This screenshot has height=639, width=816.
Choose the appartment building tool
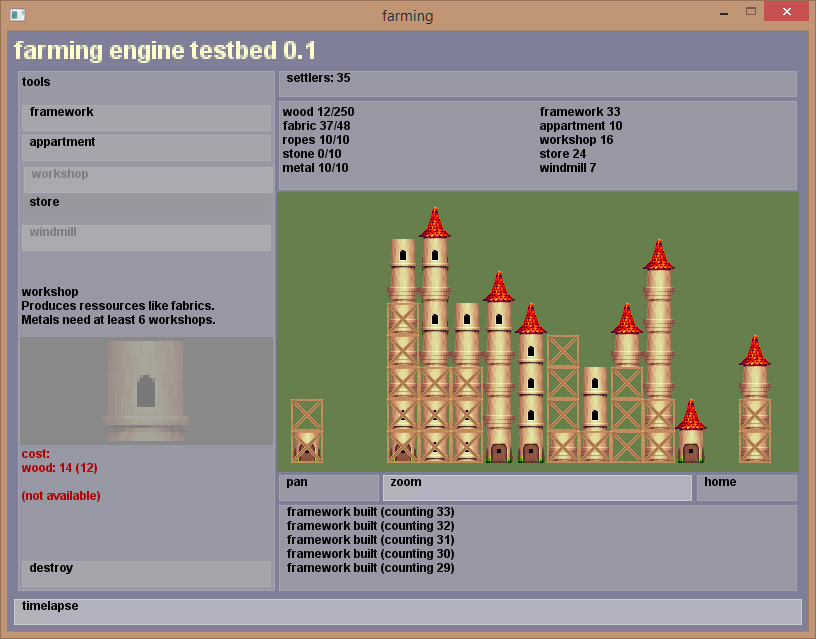click(x=146, y=147)
